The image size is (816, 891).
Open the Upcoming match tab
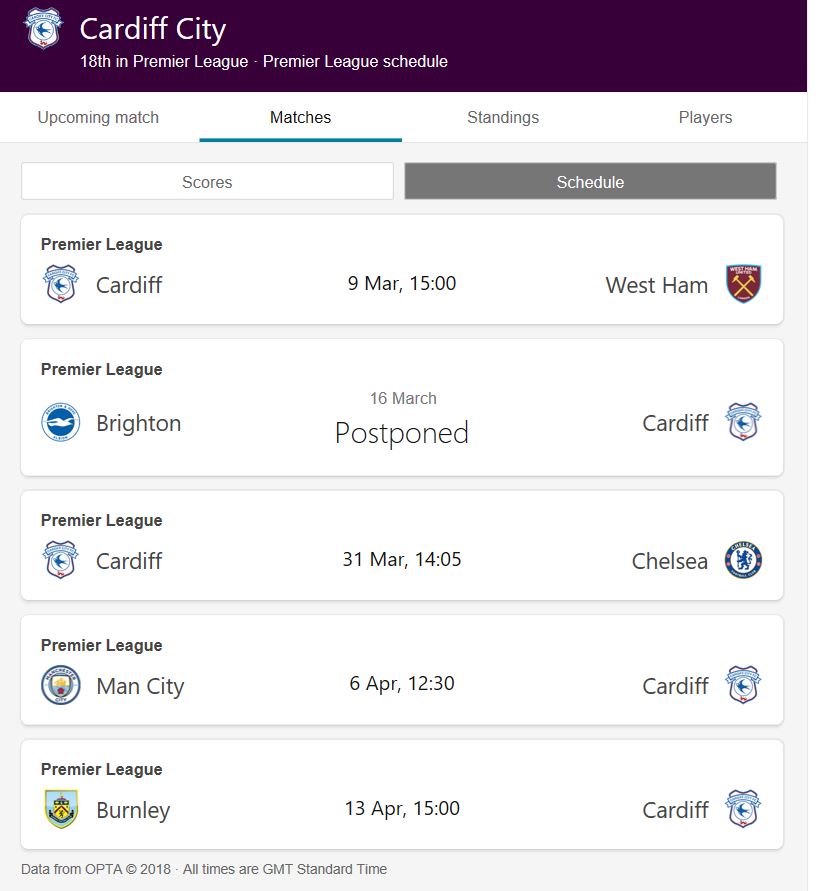click(98, 117)
